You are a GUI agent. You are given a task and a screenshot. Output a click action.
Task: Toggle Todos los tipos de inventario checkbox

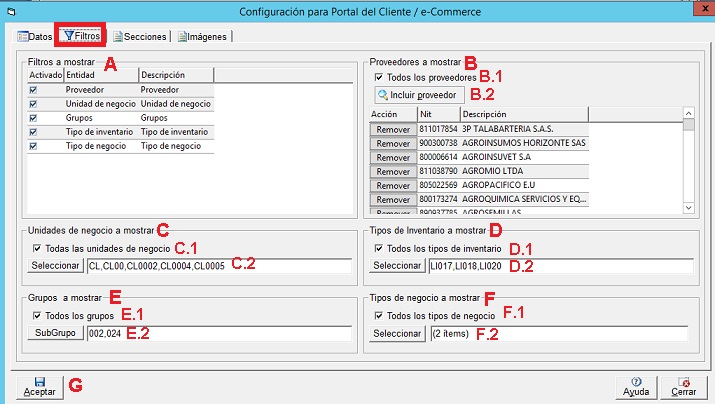378,248
